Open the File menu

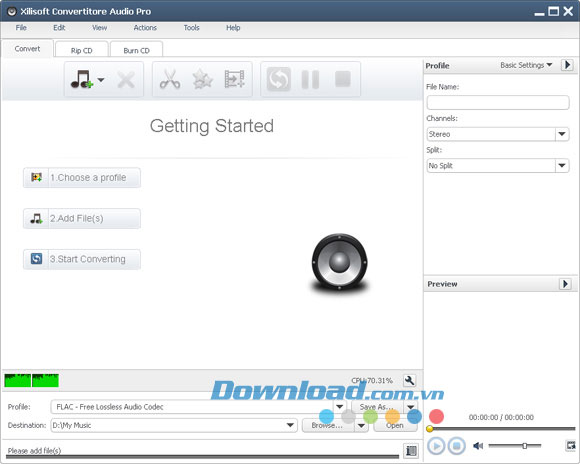click(21, 27)
